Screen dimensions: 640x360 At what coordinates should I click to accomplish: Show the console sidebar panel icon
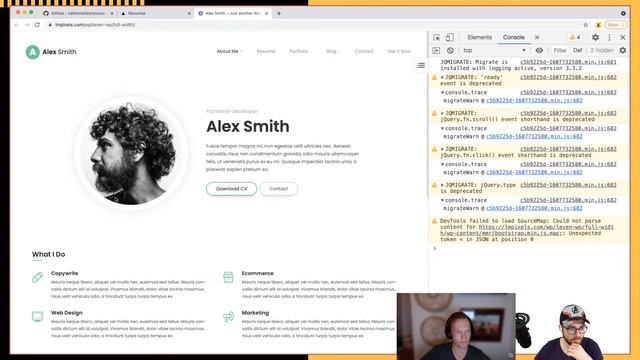(x=436, y=50)
